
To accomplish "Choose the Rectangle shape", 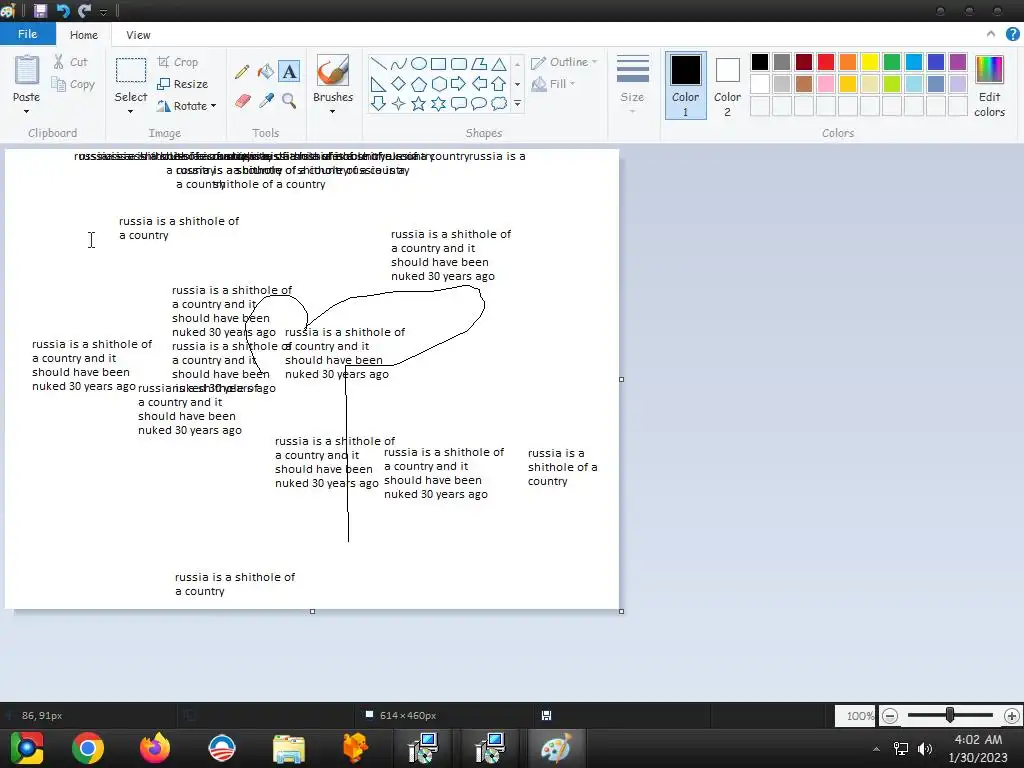I will (439, 63).
